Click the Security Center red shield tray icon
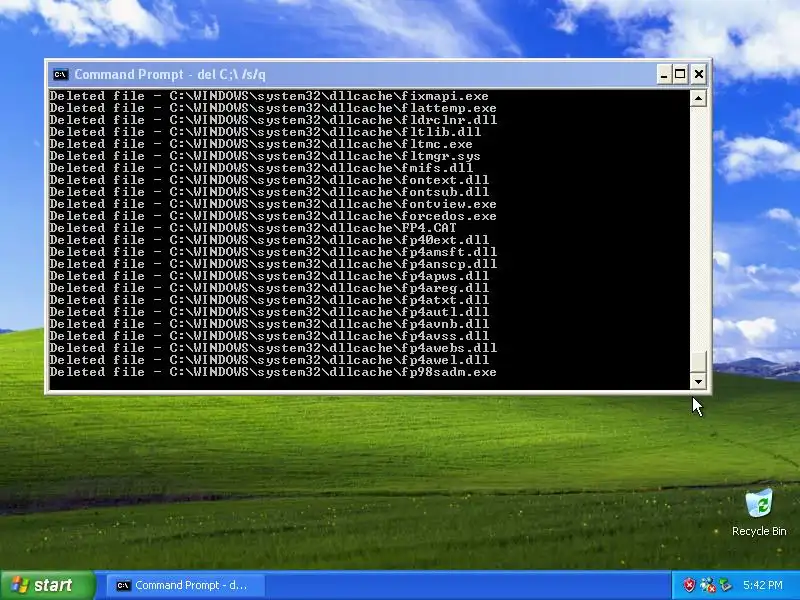This screenshot has height=600, width=800. click(689, 585)
